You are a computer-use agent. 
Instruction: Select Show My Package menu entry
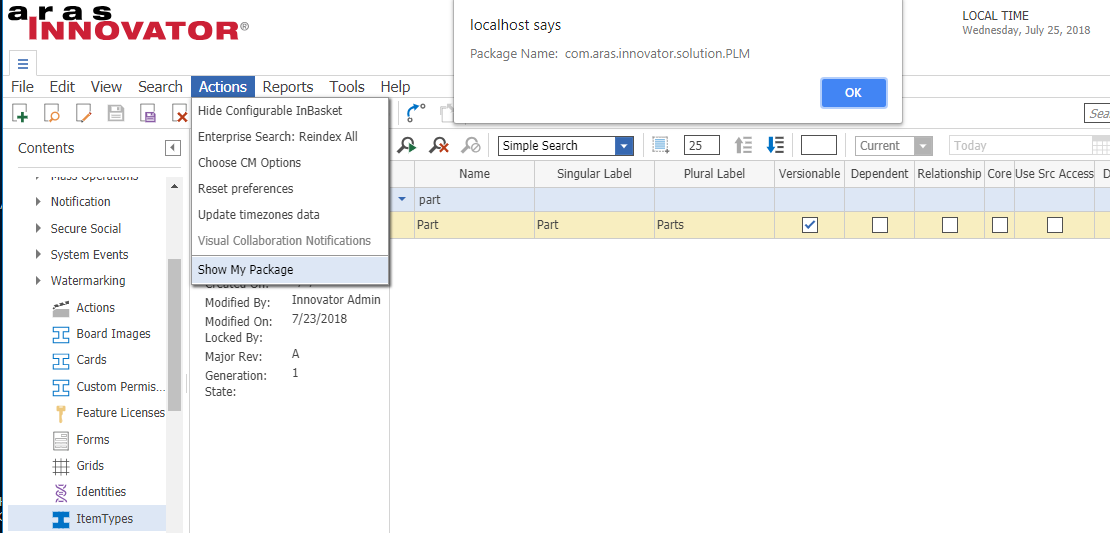(290, 270)
